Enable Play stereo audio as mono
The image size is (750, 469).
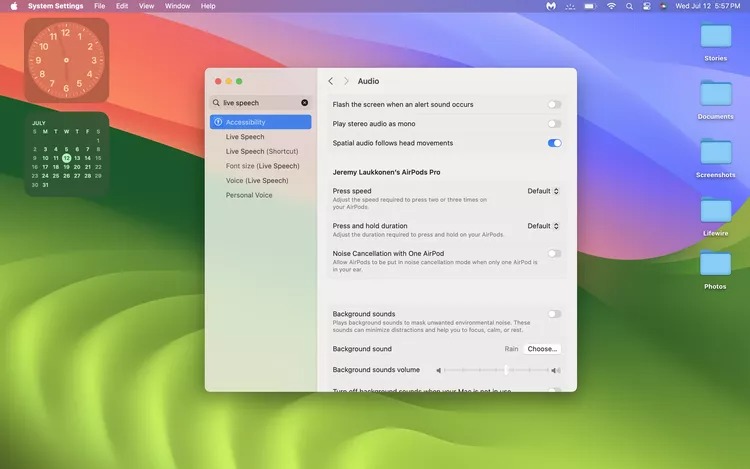(554, 124)
